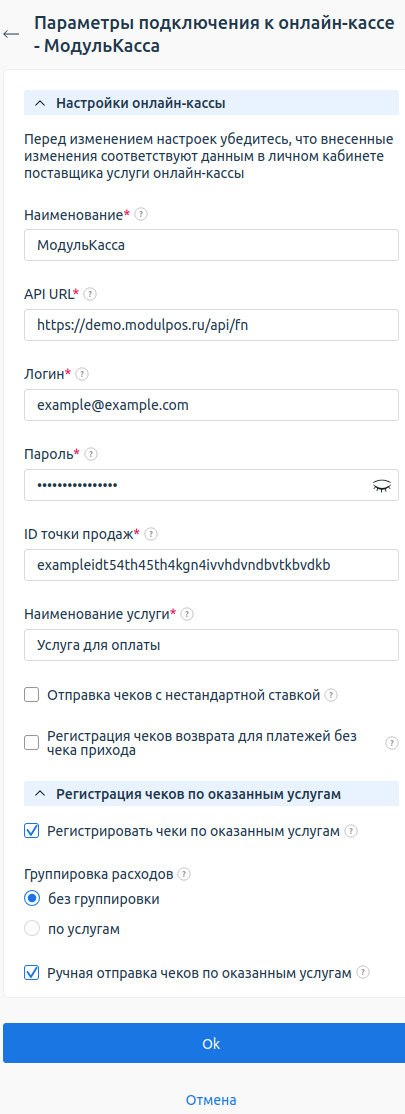Click the Логин email input field
This screenshot has width=405, height=1114.
click(211, 405)
